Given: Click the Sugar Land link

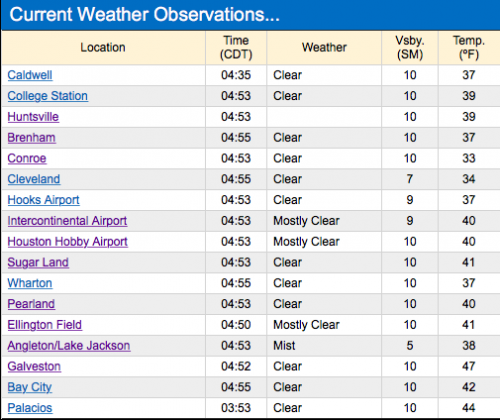Looking at the screenshot, I should click(x=38, y=262).
